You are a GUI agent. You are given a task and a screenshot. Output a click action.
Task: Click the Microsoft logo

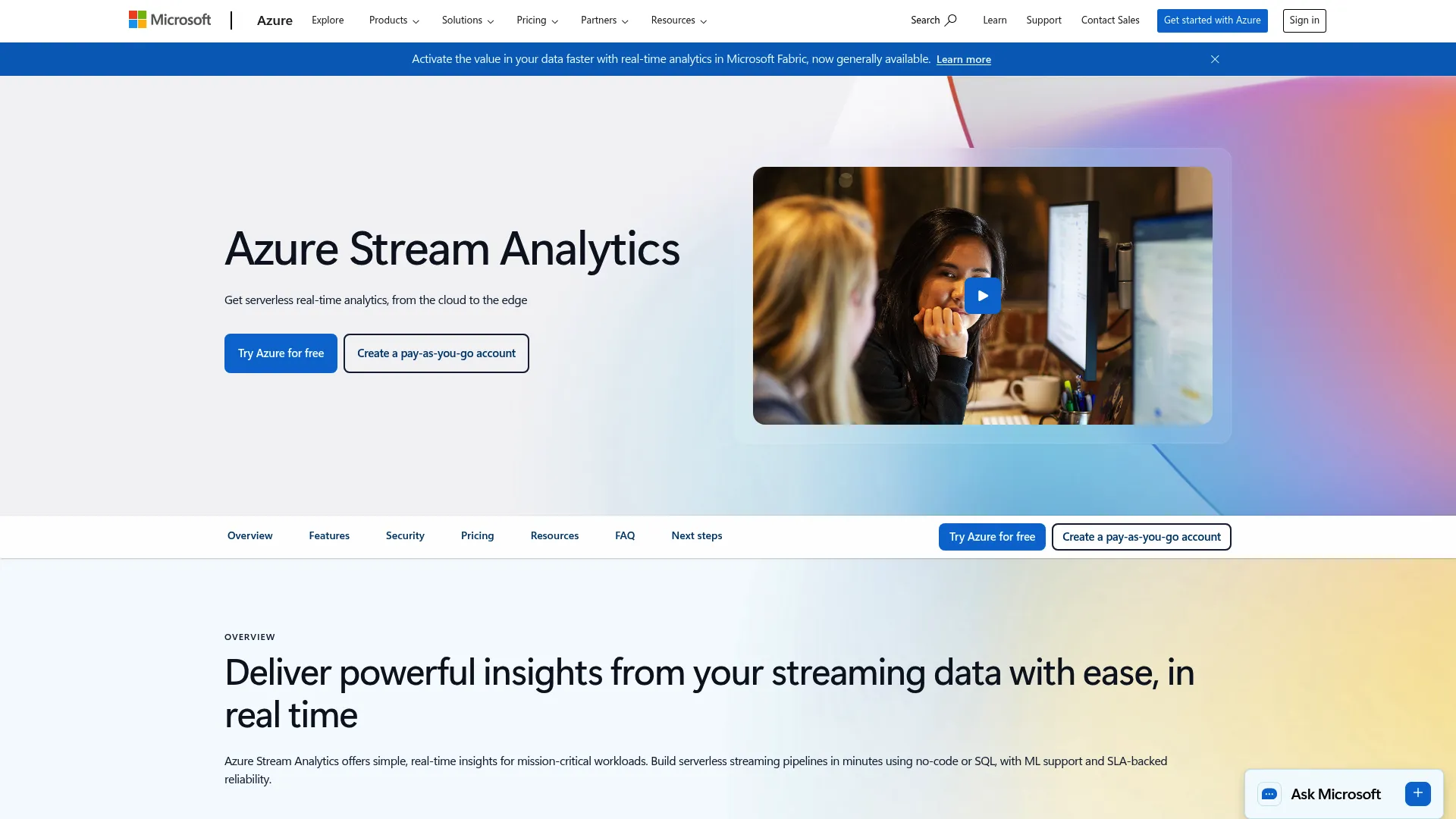coord(170,20)
